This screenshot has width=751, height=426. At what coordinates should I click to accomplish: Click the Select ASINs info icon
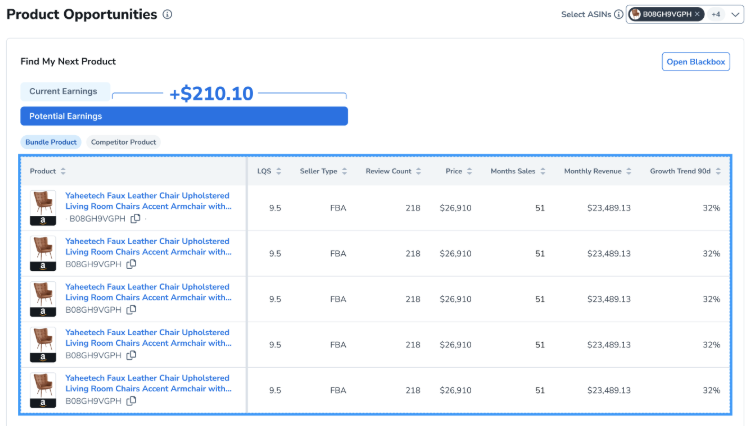pos(619,15)
